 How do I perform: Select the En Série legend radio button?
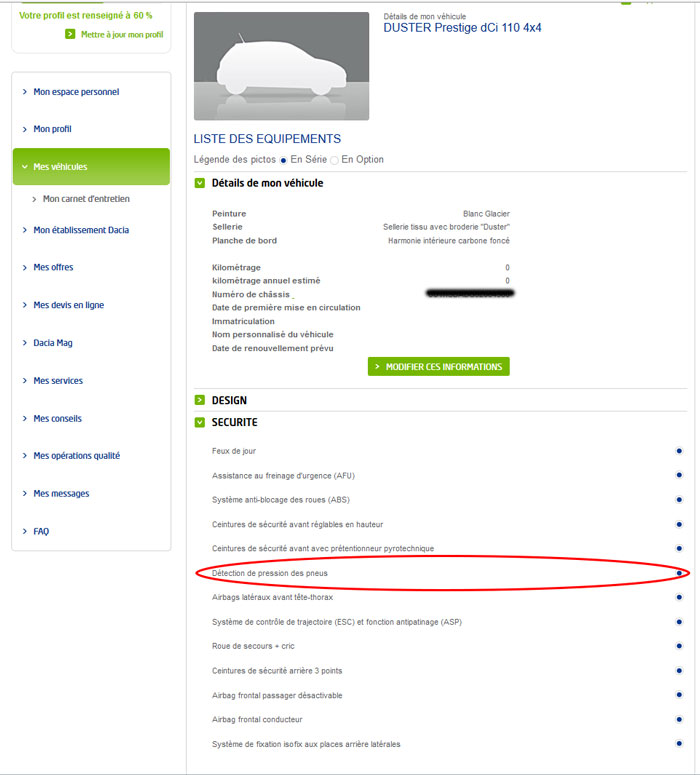pos(283,160)
